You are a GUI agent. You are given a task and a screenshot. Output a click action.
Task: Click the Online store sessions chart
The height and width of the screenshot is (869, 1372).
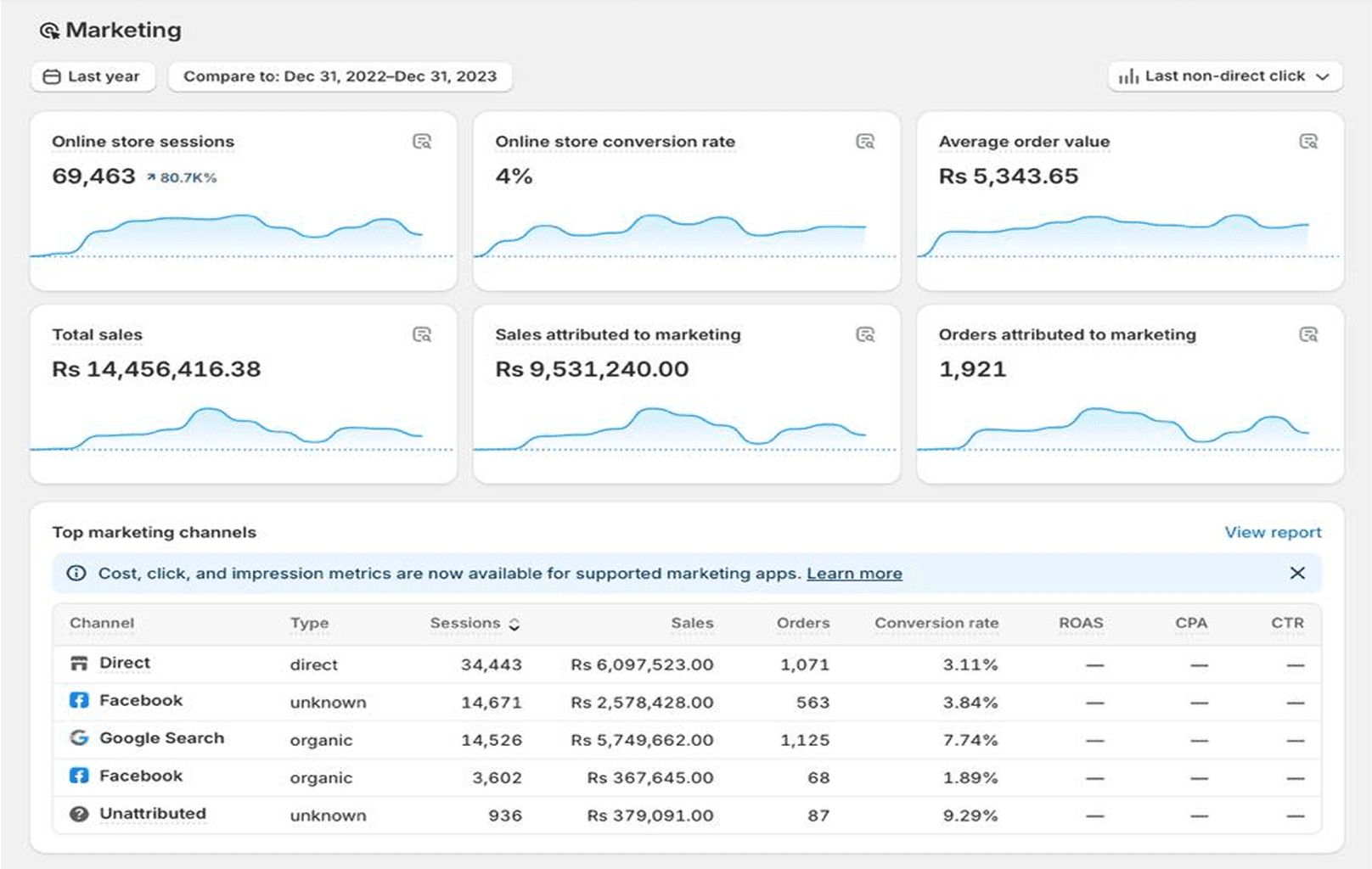243,235
